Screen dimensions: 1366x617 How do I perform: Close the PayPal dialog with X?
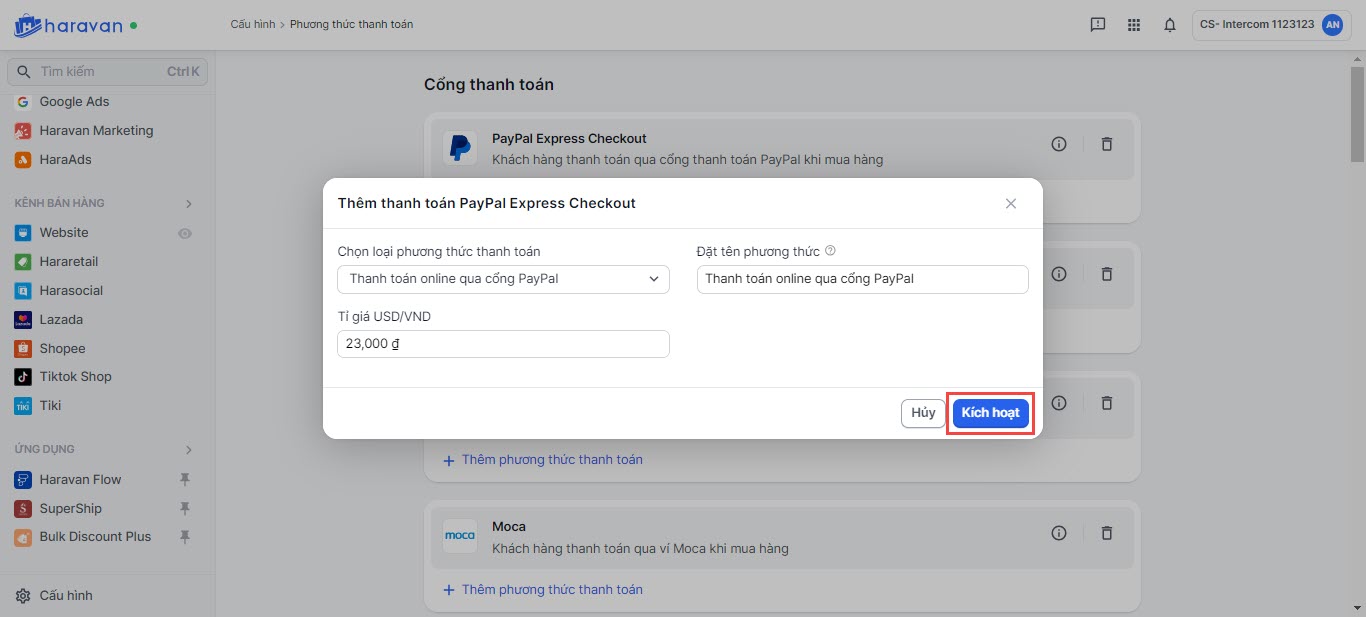1010,203
